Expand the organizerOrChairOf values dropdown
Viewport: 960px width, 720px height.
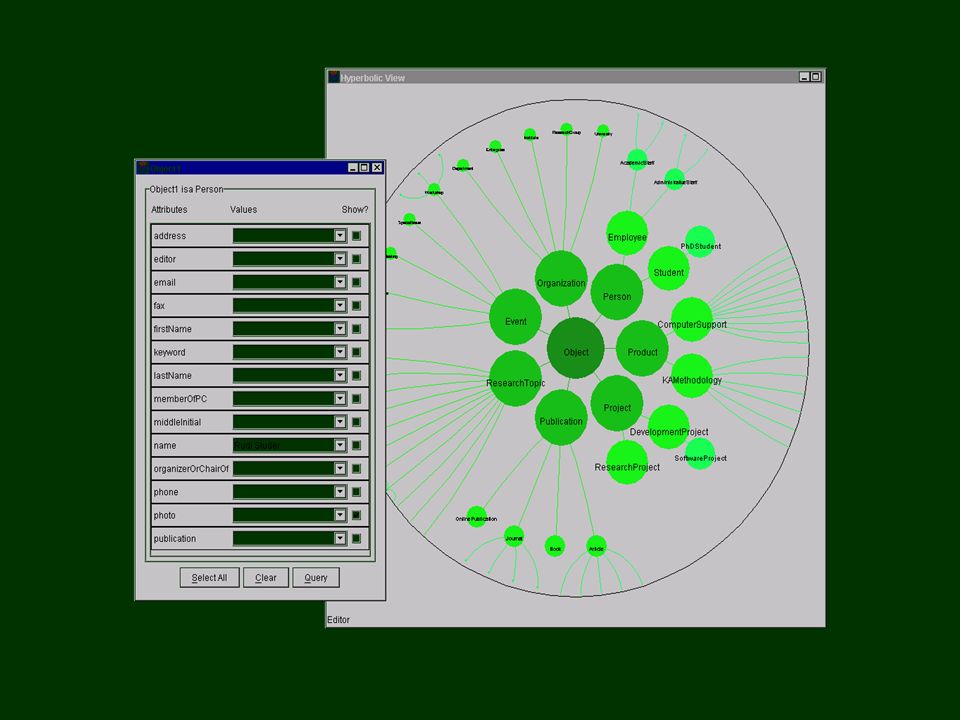point(340,468)
